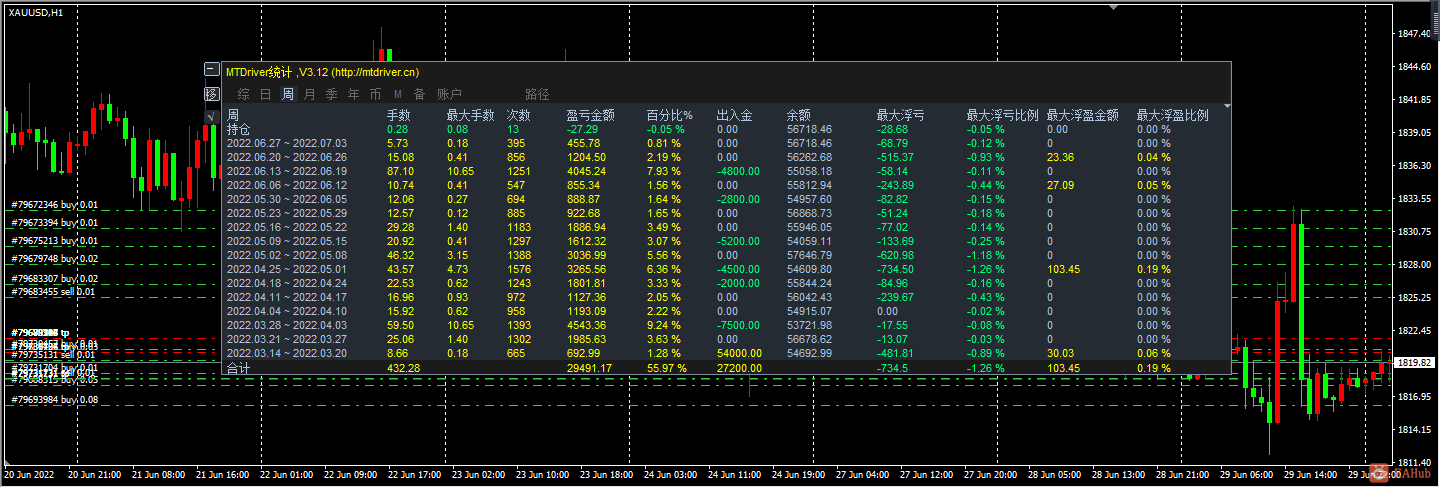This screenshot has width=1440, height=488.
Task: Click the total lots value 432.28
Action: [x=404, y=369]
